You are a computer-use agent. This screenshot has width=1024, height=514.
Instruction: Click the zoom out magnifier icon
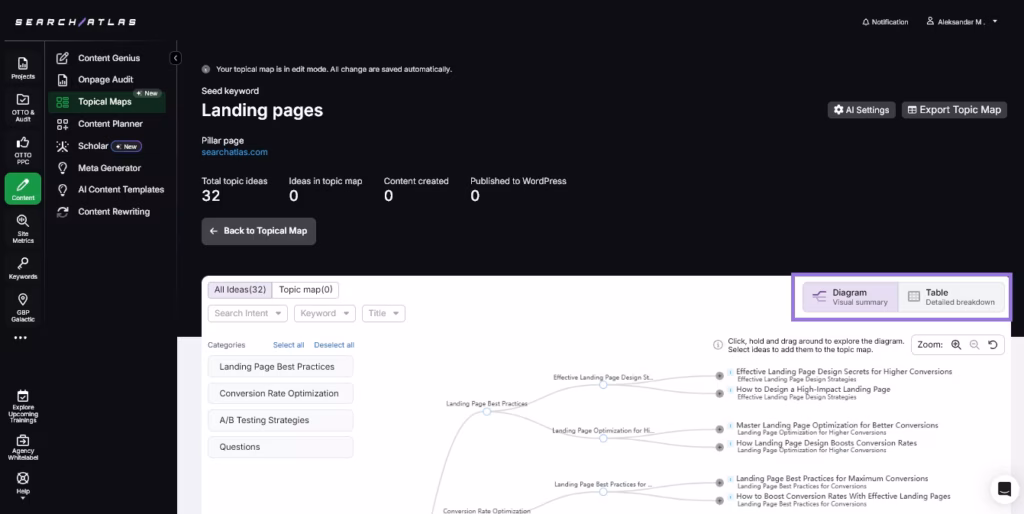pyautogui.click(x=974, y=345)
